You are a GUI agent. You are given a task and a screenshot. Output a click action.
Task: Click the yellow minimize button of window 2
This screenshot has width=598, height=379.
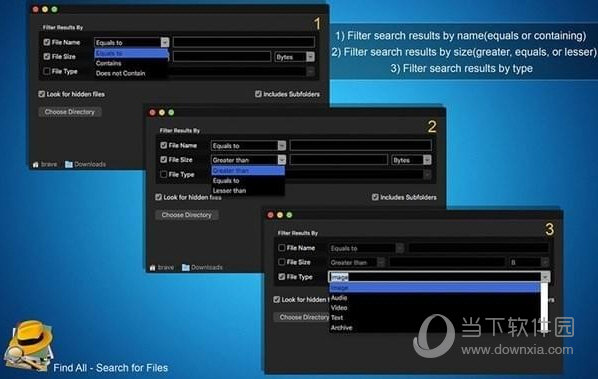(x=162, y=112)
